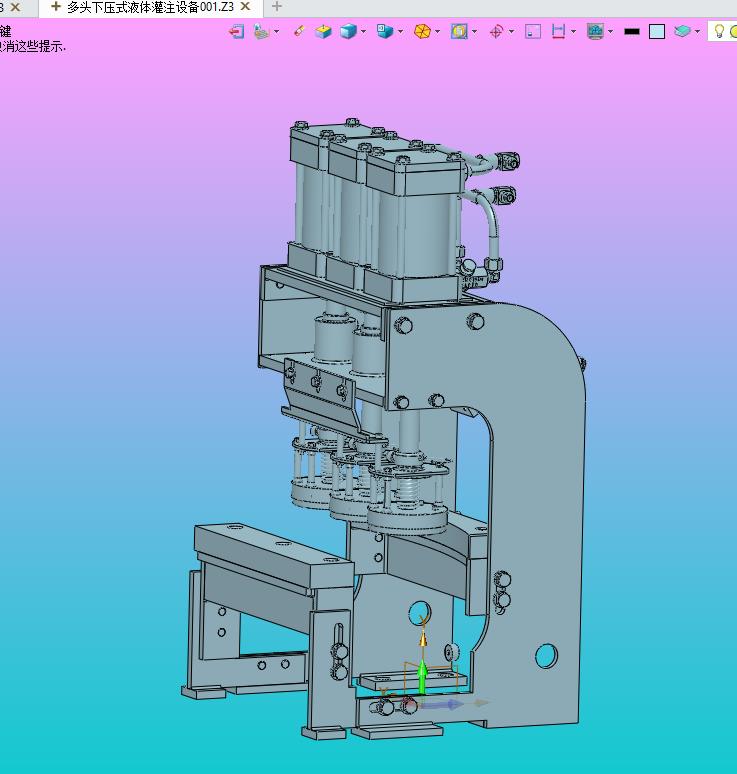Open the dropdown beside the hand-on-surface icon
This screenshot has height=774, width=737.
click(x=276, y=32)
